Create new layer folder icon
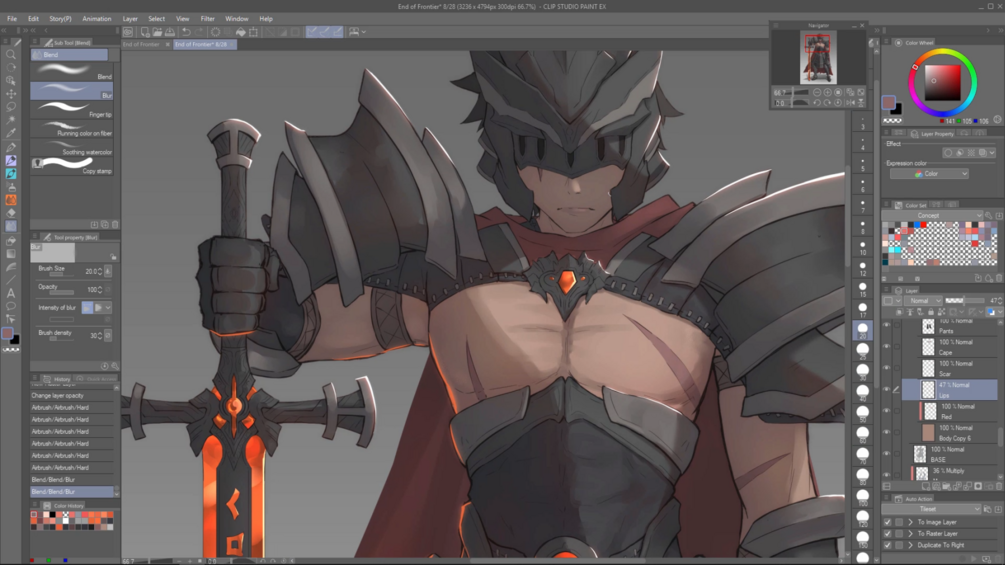1005x565 pixels. 947,486
